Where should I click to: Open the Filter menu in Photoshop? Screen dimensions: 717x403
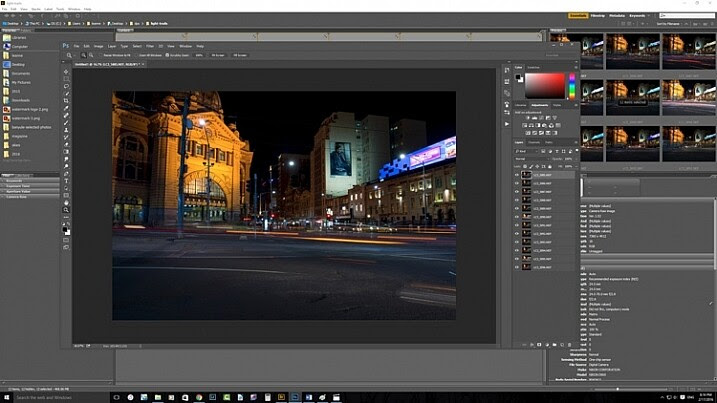(150, 46)
